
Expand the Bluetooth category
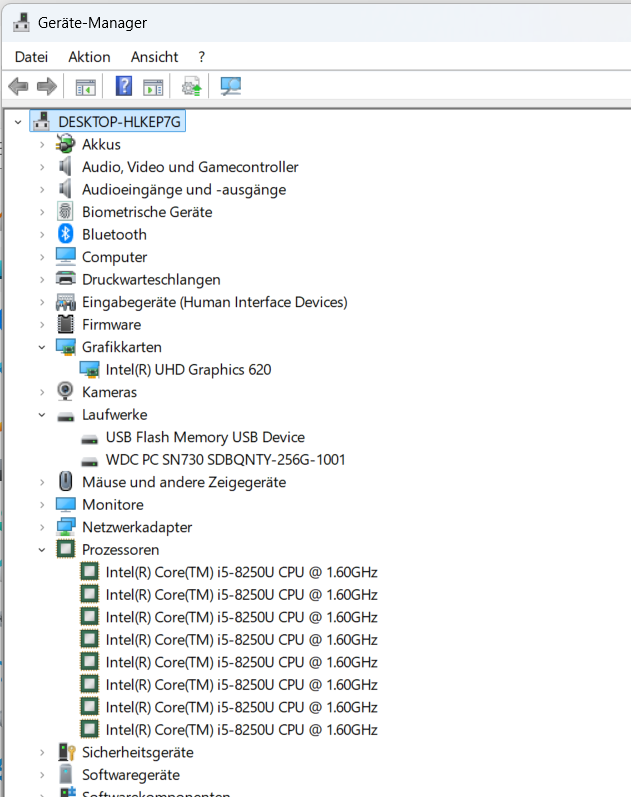tap(42, 234)
